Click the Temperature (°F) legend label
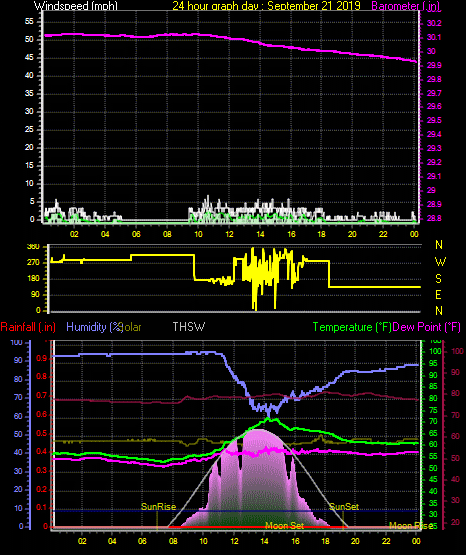 click(x=352, y=327)
